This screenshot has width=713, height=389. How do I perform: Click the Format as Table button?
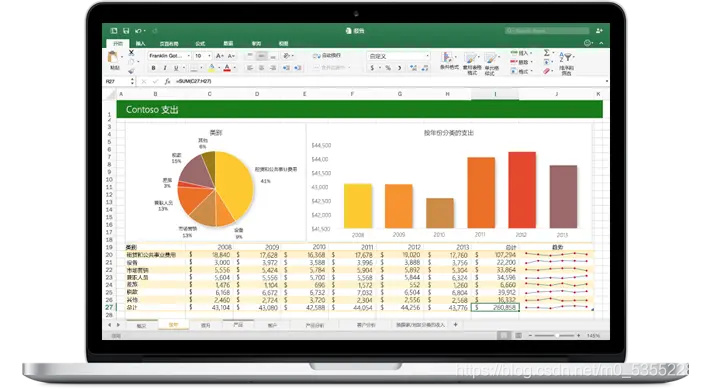point(472,63)
